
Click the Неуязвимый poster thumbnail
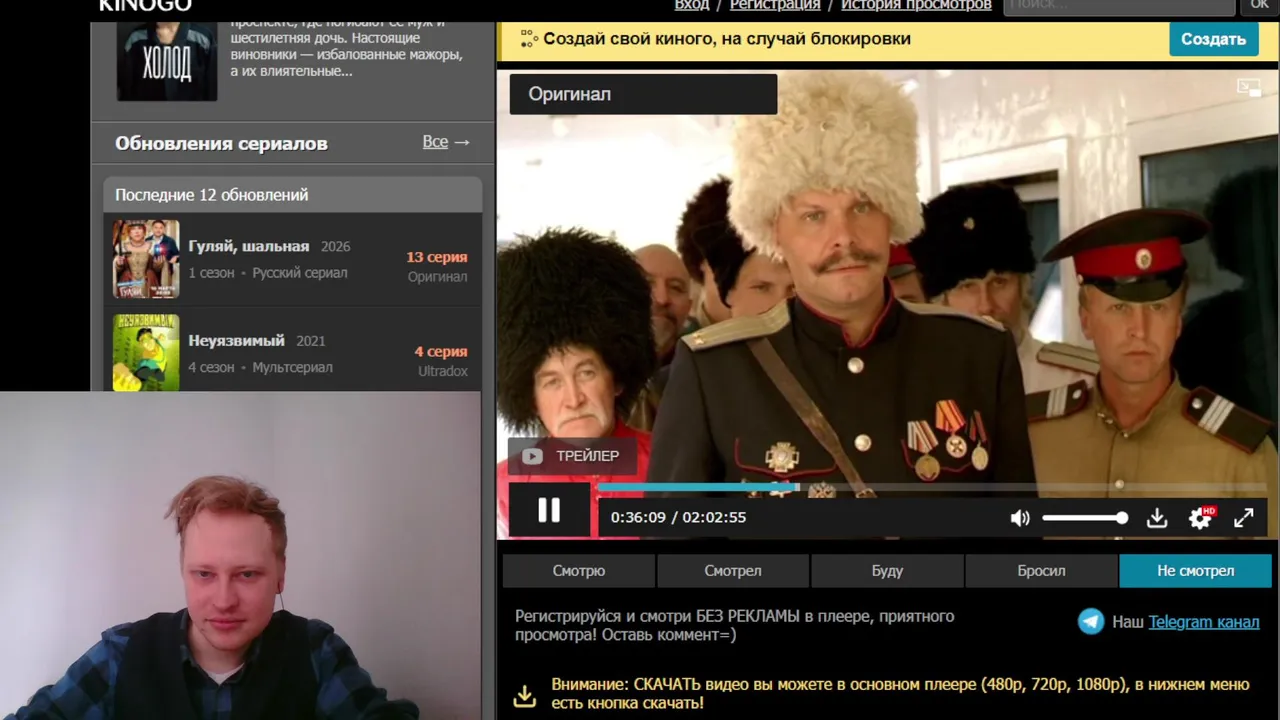146,352
